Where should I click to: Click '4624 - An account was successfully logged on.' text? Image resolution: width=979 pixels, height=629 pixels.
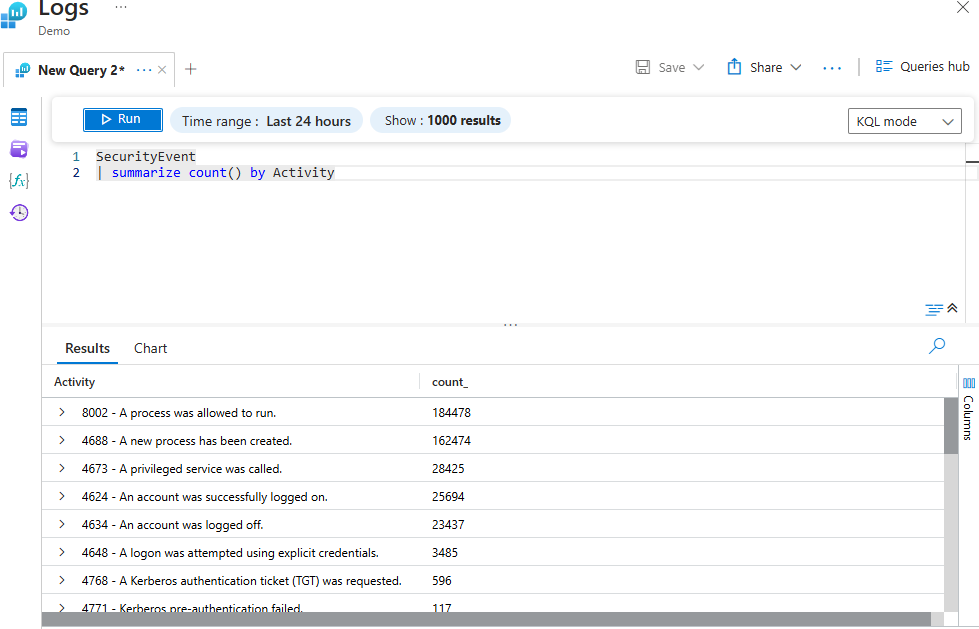[x=205, y=497]
